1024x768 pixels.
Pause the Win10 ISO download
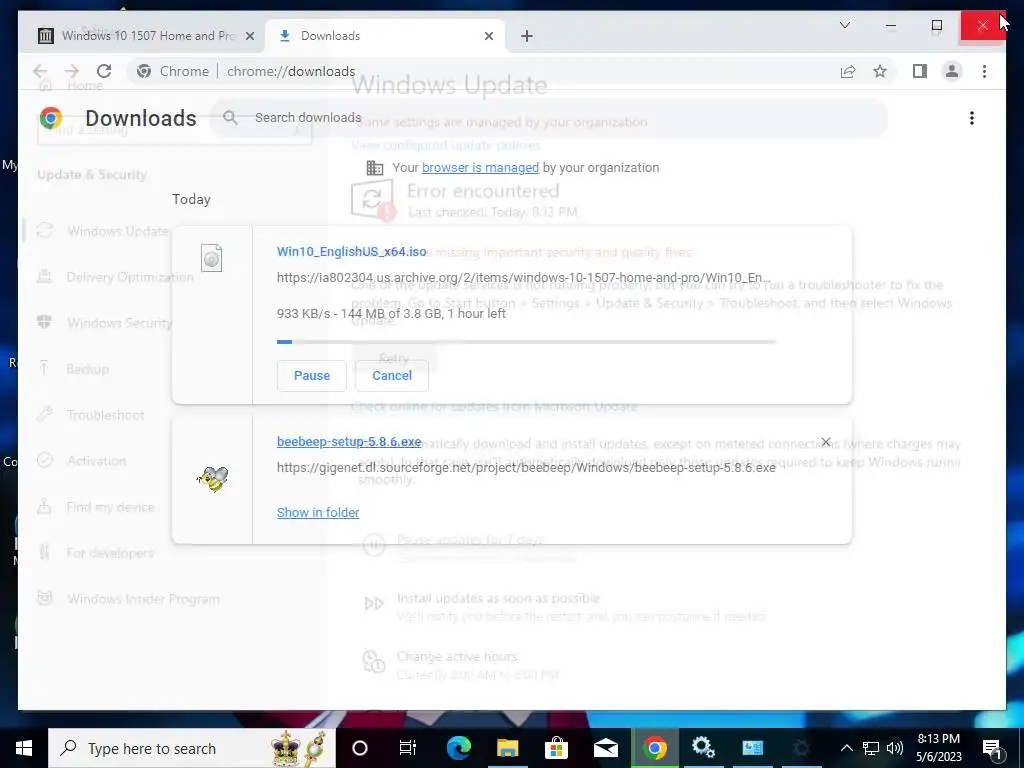(312, 376)
